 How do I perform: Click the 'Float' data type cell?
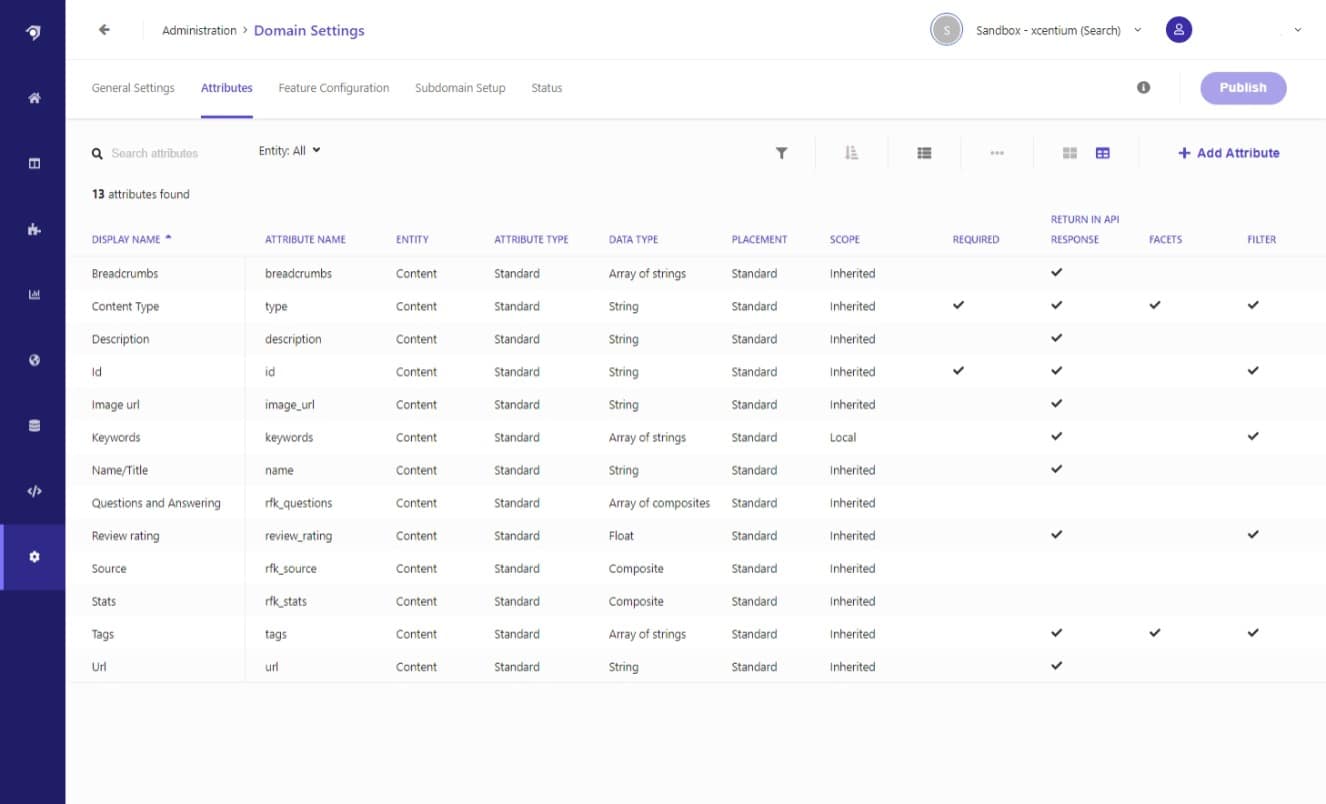[621, 536]
